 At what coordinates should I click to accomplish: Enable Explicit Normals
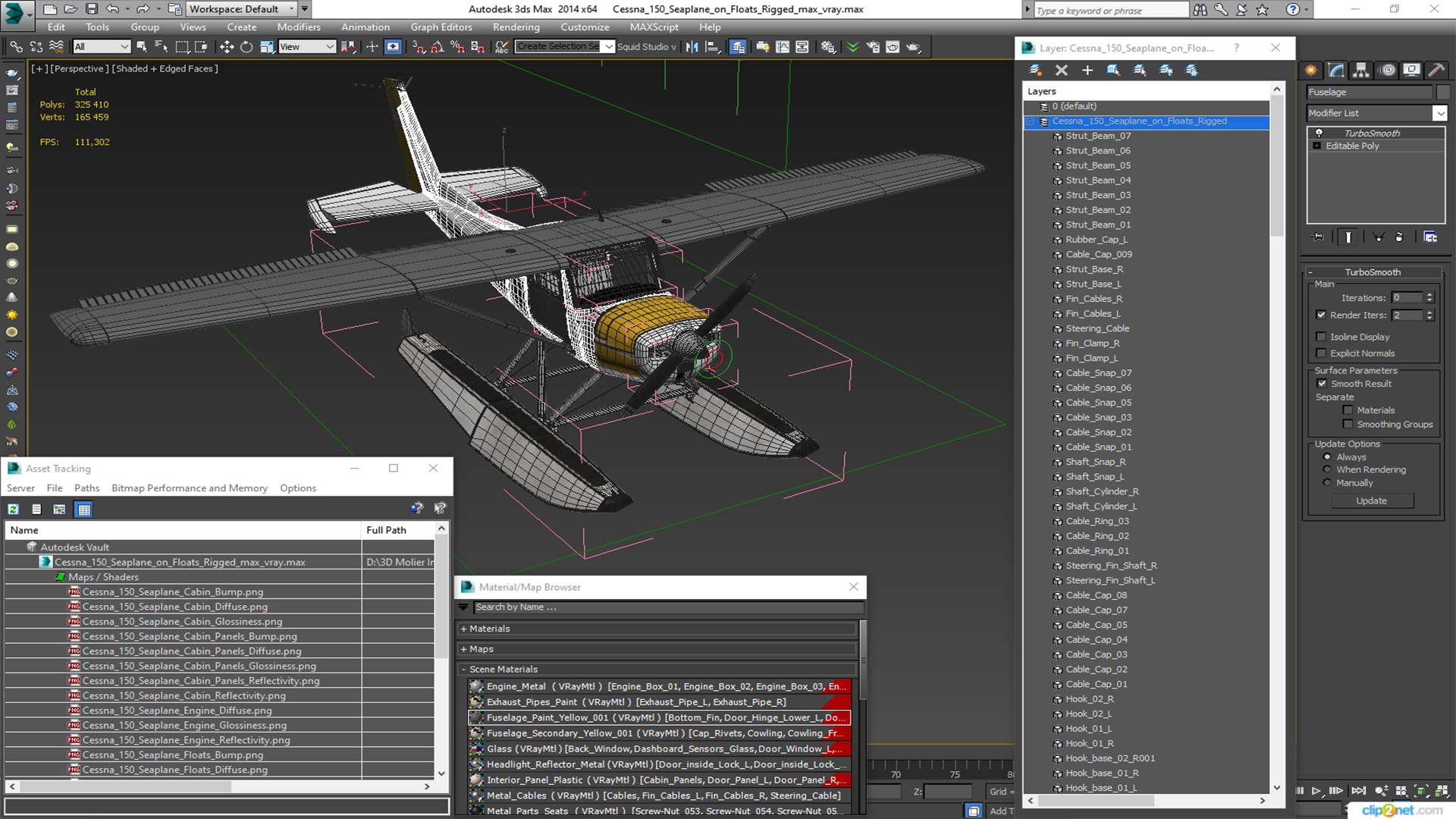coord(1321,353)
